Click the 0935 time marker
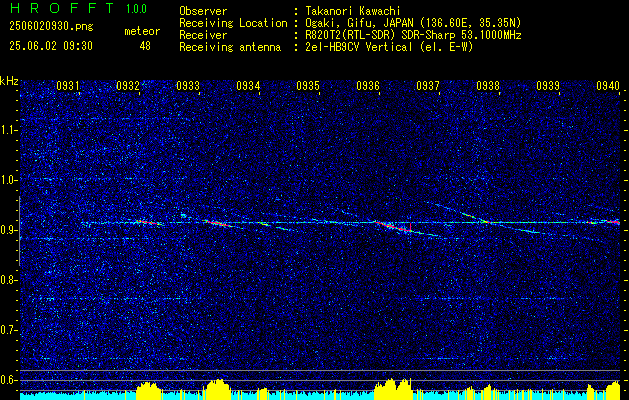This screenshot has height=400, width=629. tap(308, 85)
